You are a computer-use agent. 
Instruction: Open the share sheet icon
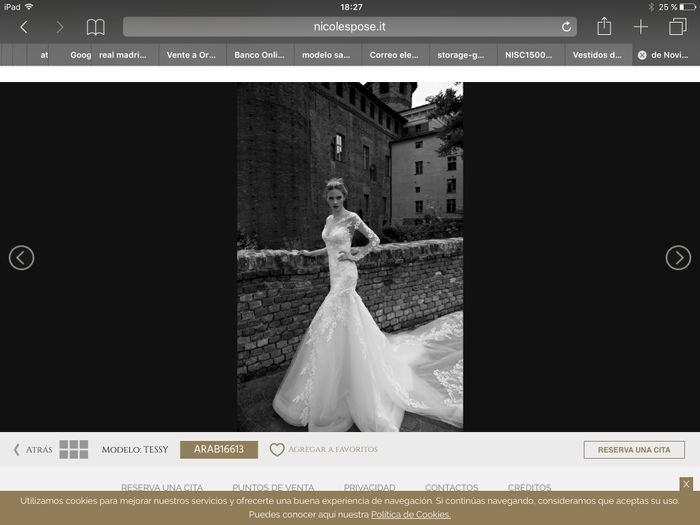(604, 26)
